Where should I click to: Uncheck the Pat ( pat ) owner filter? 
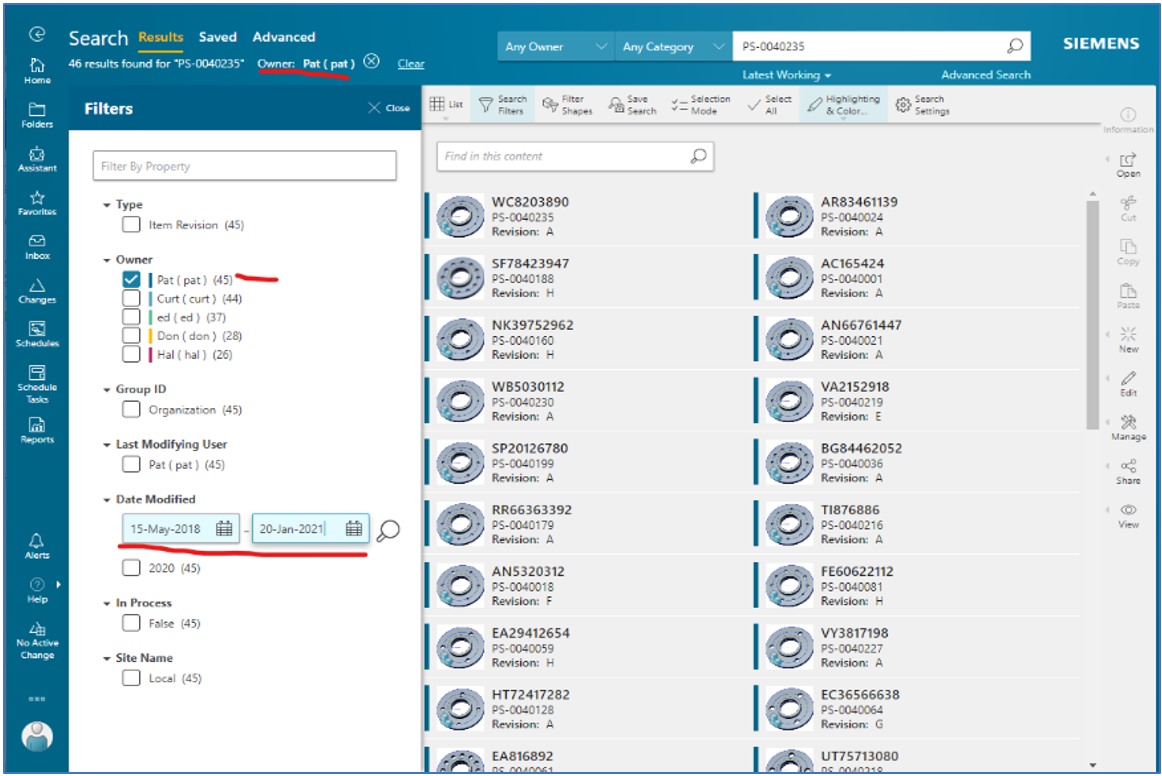(x=131, y=279)
